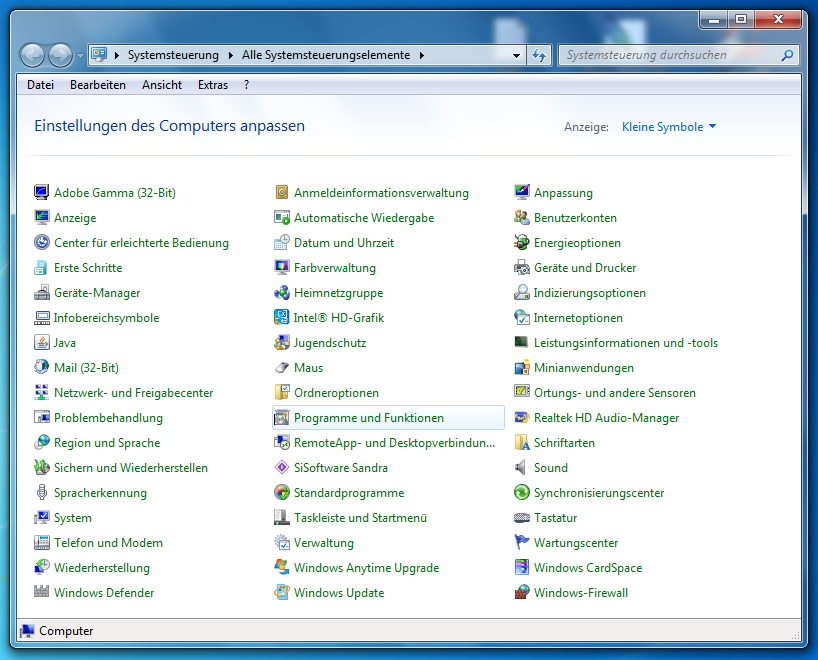Expand the arrow after Alle Systemsteuerungselemente

click(x=422, y=56)
